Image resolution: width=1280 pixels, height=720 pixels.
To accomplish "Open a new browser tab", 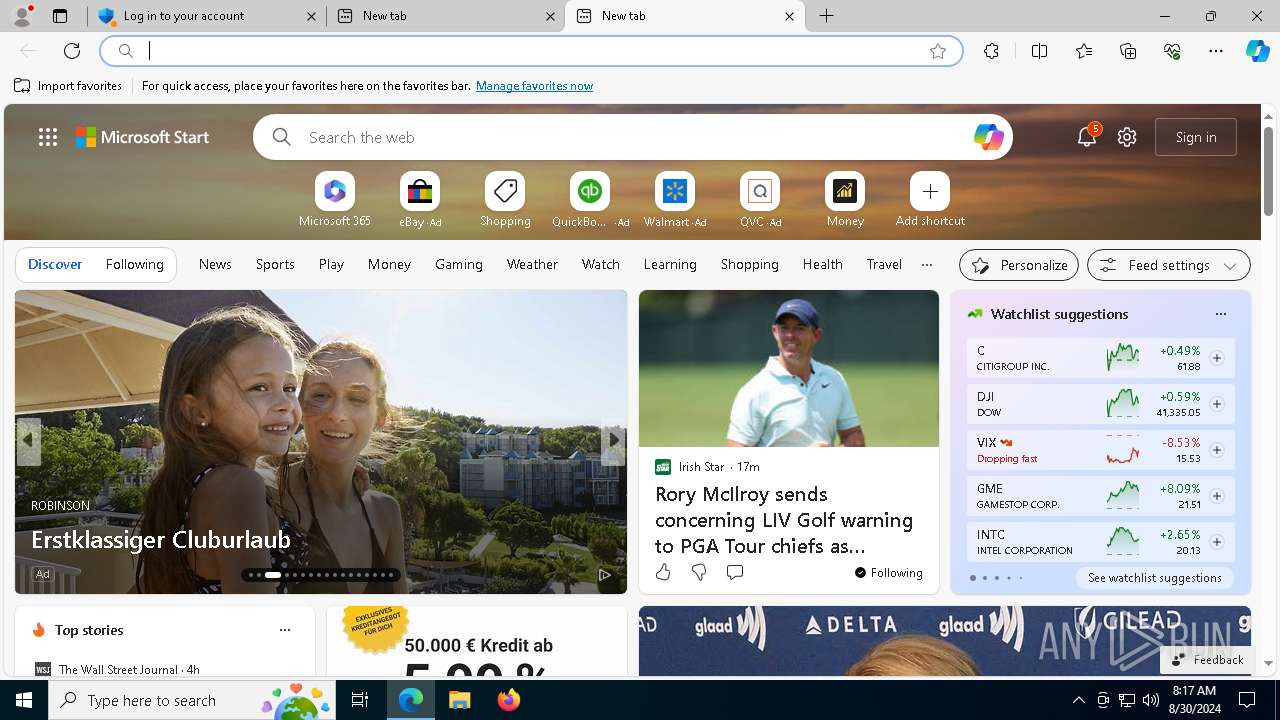I will tap(827, 16).
